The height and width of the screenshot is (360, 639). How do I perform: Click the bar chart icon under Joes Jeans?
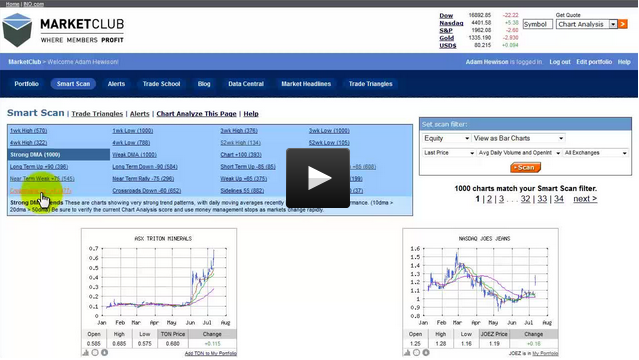click(x=407, y=353)
